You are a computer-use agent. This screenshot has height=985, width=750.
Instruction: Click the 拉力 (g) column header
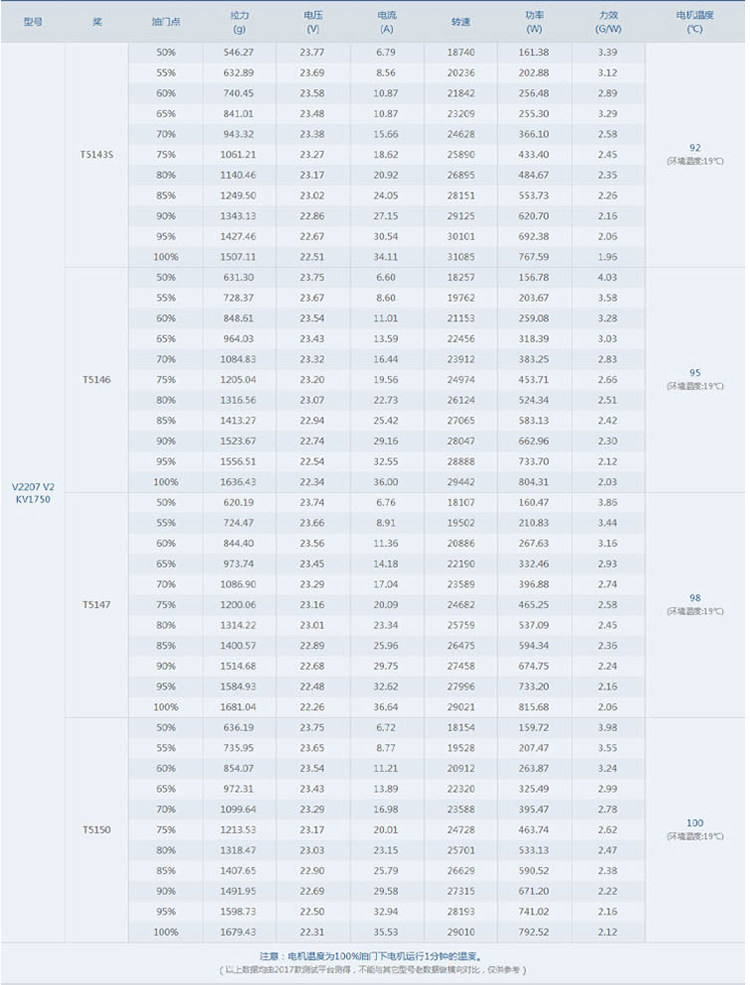(x=239, y=22)
